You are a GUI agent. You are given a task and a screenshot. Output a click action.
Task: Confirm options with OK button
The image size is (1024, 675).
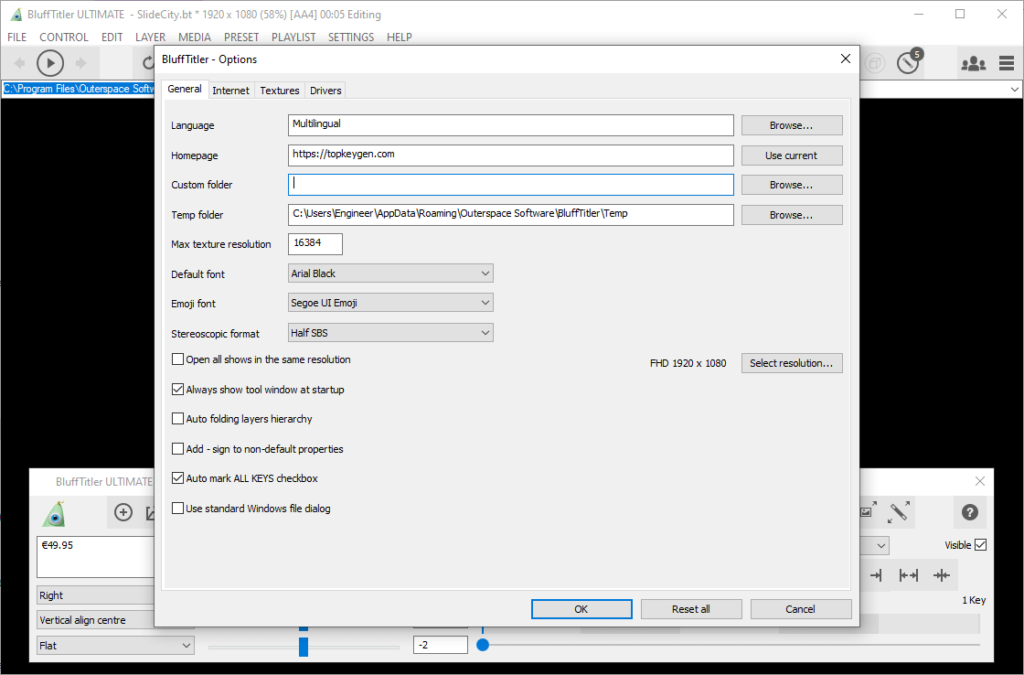tap(581, 609)
